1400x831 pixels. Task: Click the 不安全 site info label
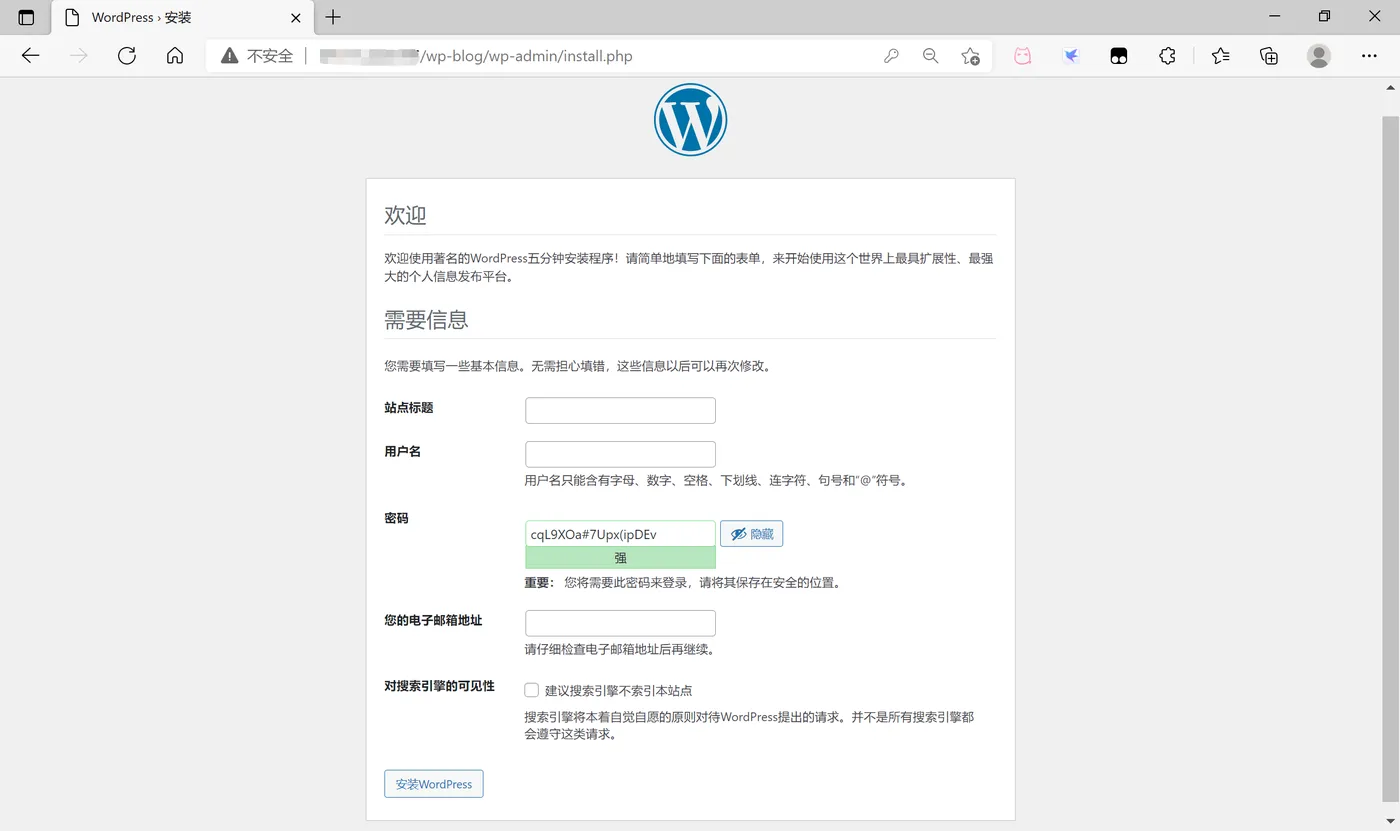(270, 56)
